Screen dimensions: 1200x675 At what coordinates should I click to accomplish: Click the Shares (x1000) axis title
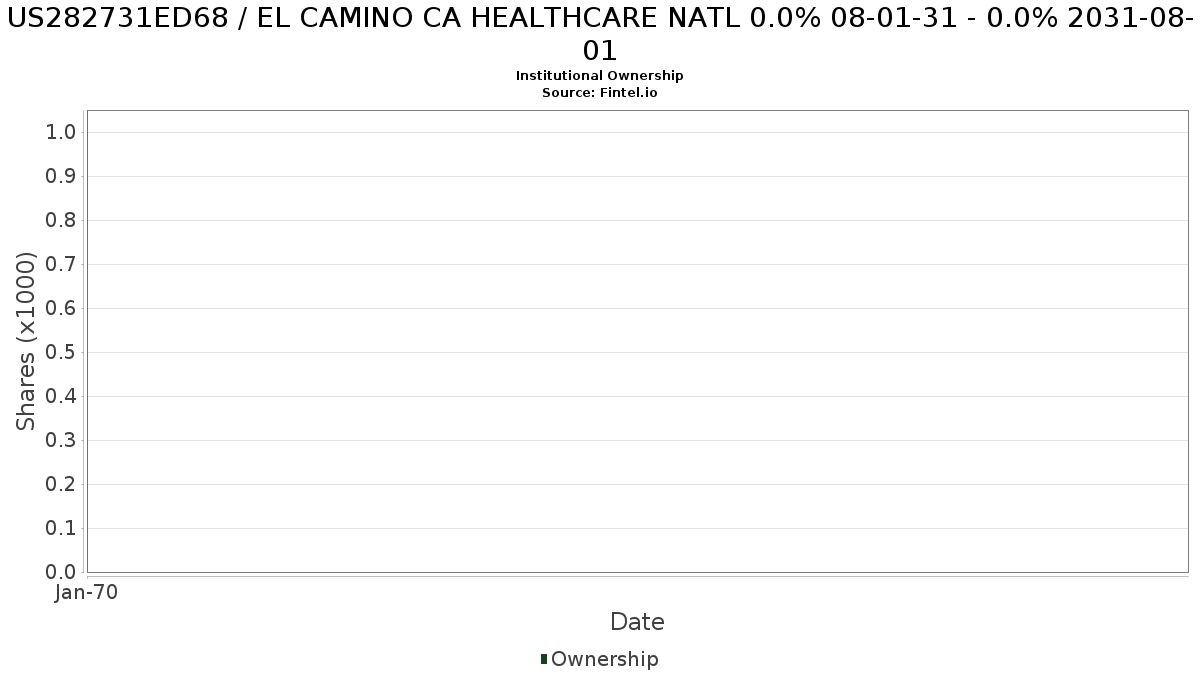(27, 341)
